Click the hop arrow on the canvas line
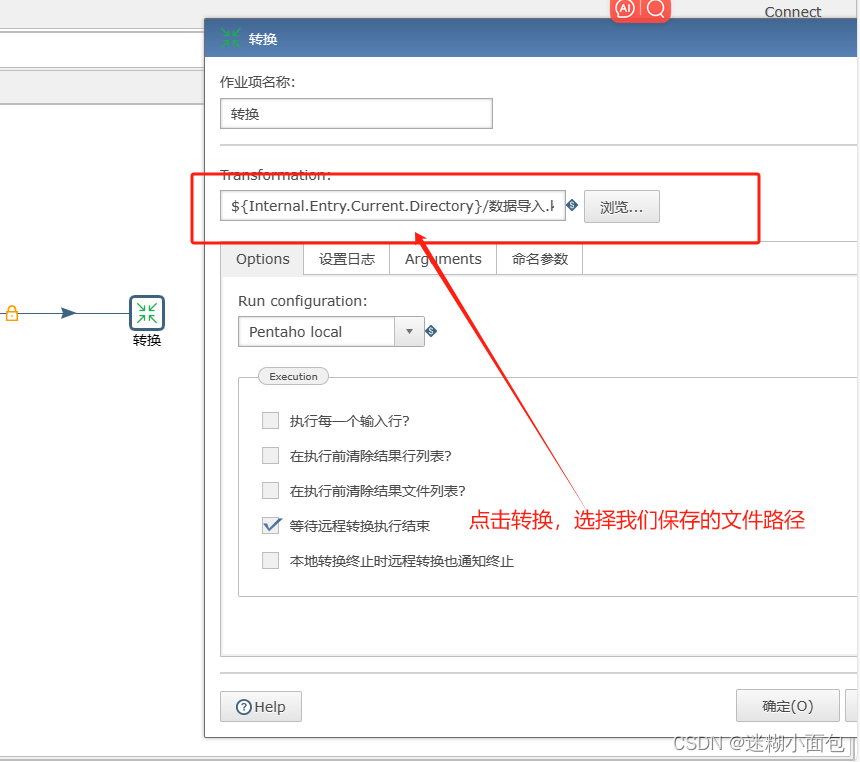This screenshot has height=762, width=860. coord(69,313)
